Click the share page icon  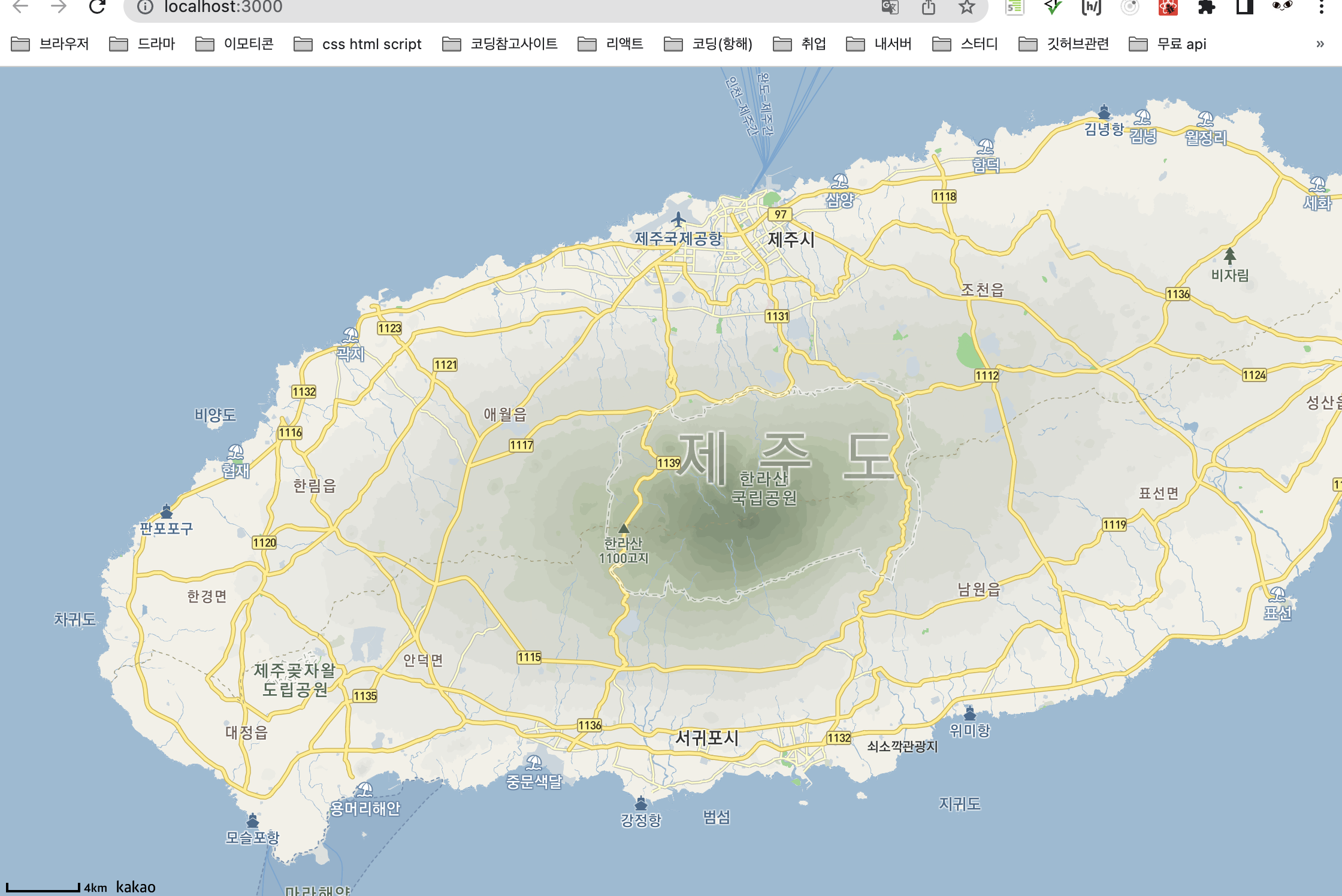click(928, 7)
